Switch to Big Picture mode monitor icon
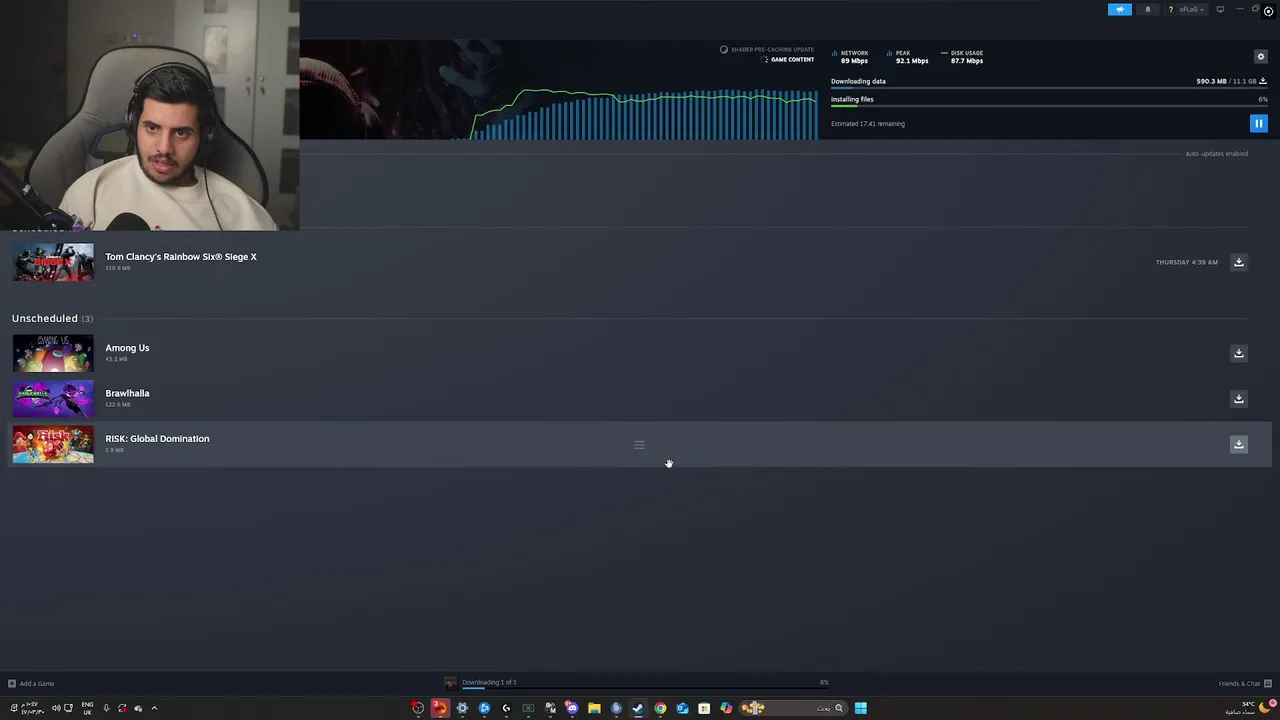 [1220, 9]
